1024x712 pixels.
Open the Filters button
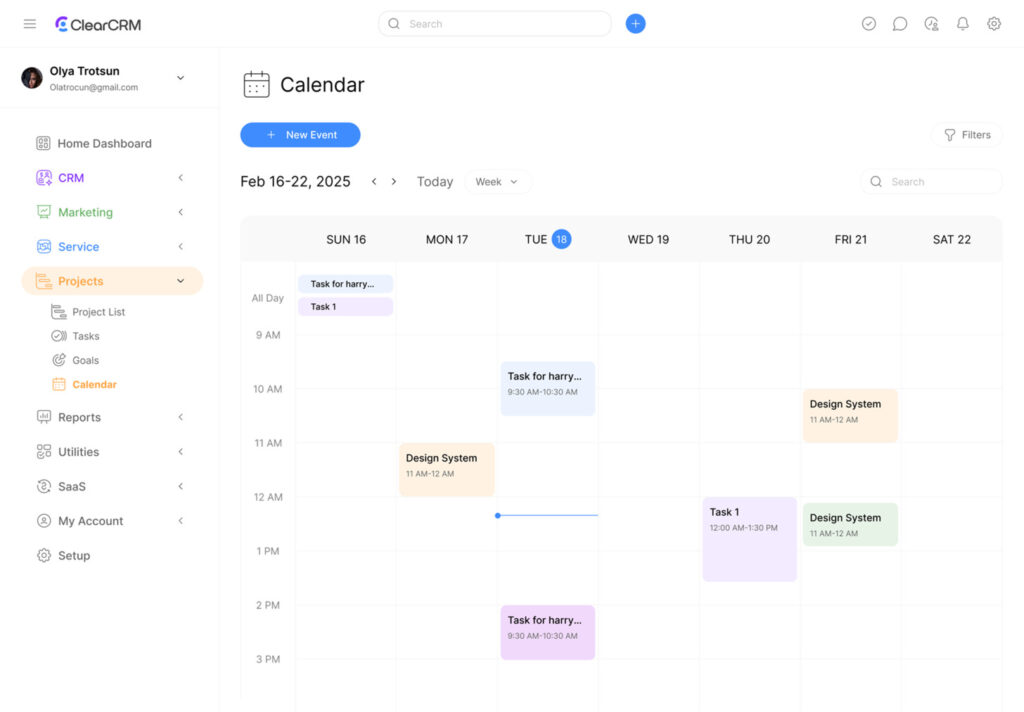[966, 135]
